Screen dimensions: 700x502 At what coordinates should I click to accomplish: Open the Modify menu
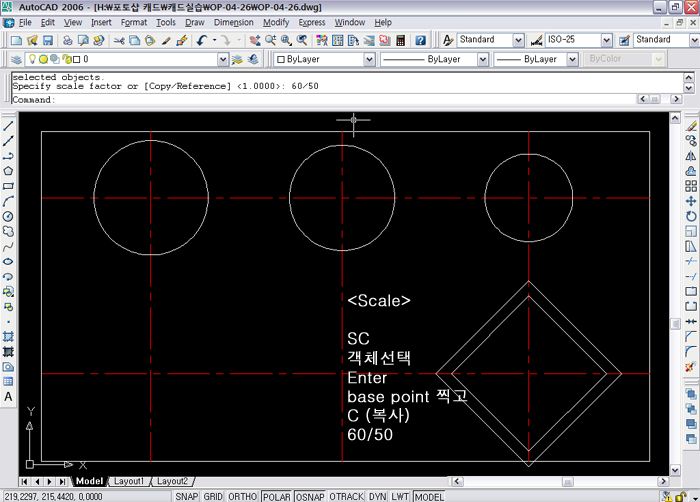276,22
